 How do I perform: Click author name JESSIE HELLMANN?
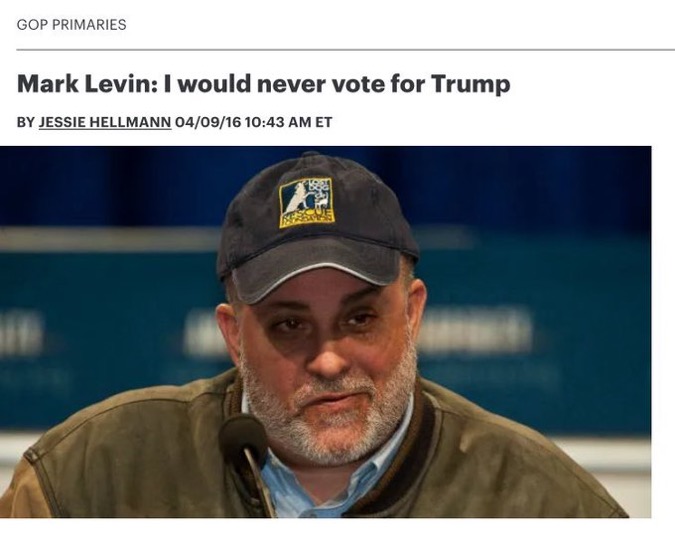(x=104, y=122)
